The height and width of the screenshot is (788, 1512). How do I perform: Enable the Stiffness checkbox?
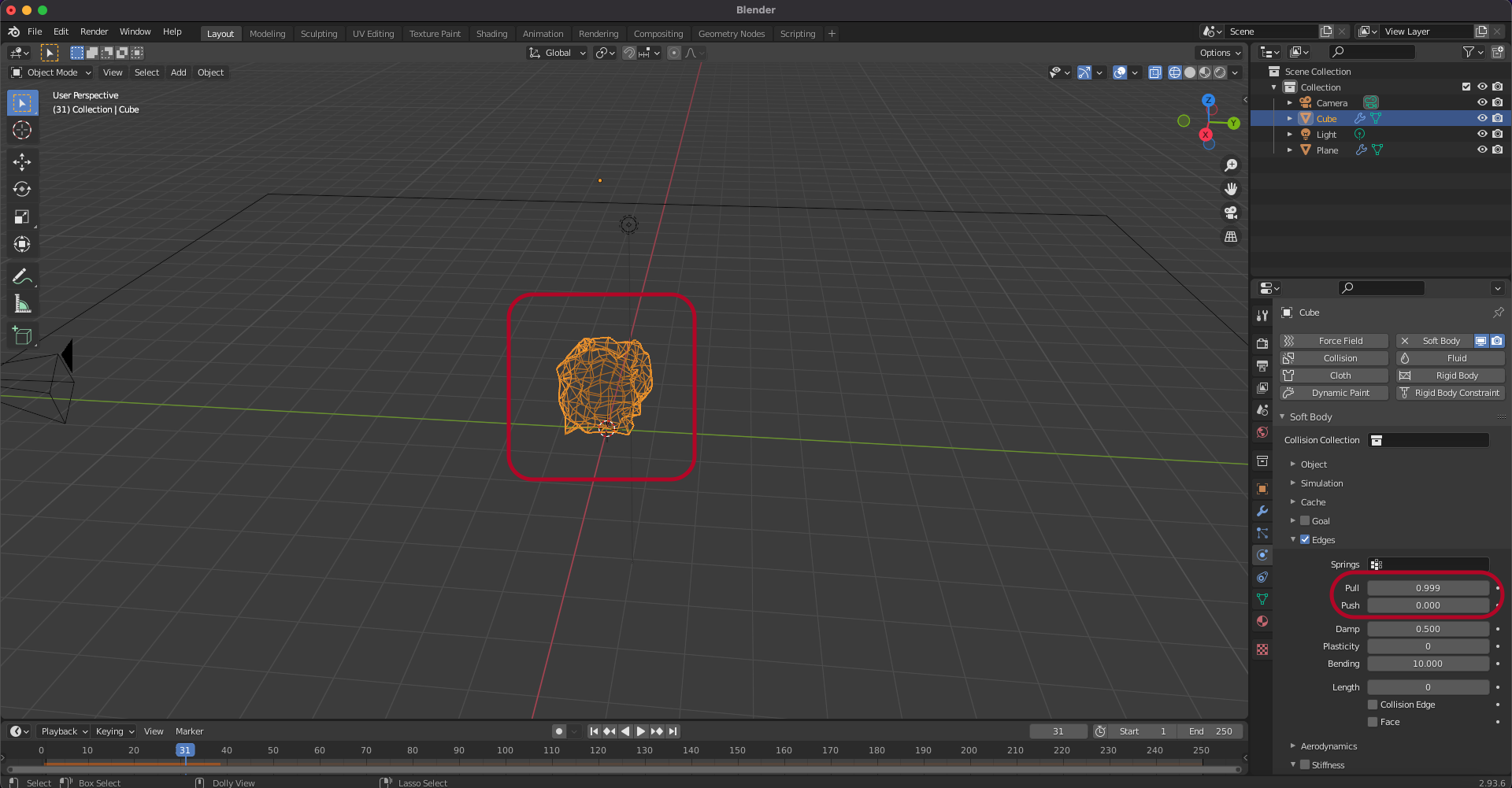[x=1305, y=765]
